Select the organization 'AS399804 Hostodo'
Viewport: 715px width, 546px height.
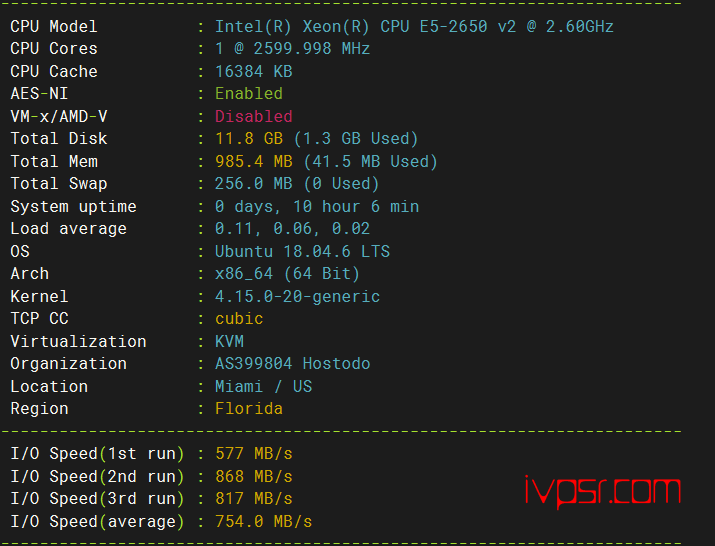click(292, 364)
